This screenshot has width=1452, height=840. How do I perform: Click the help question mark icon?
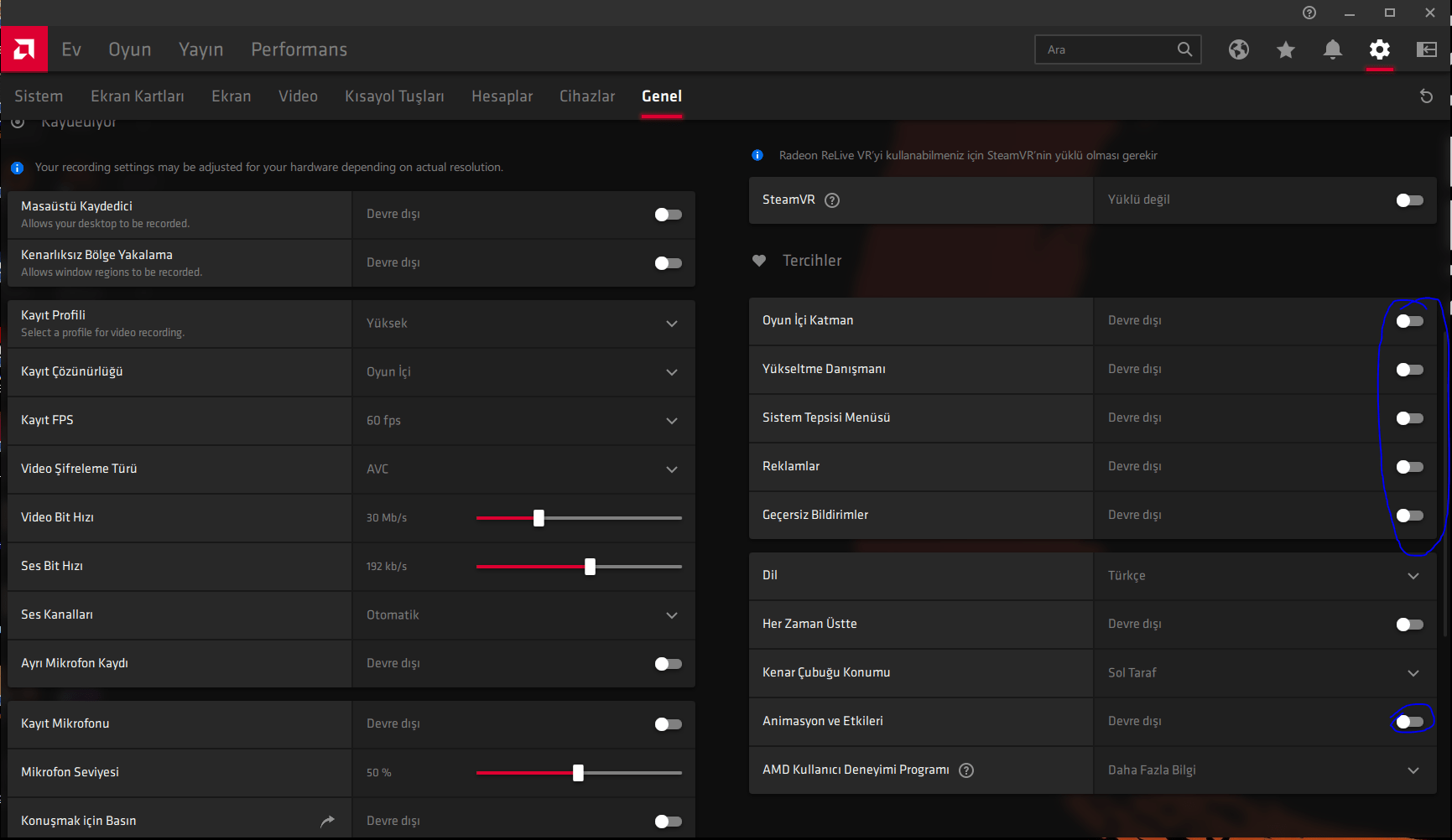click(1309, 13)
